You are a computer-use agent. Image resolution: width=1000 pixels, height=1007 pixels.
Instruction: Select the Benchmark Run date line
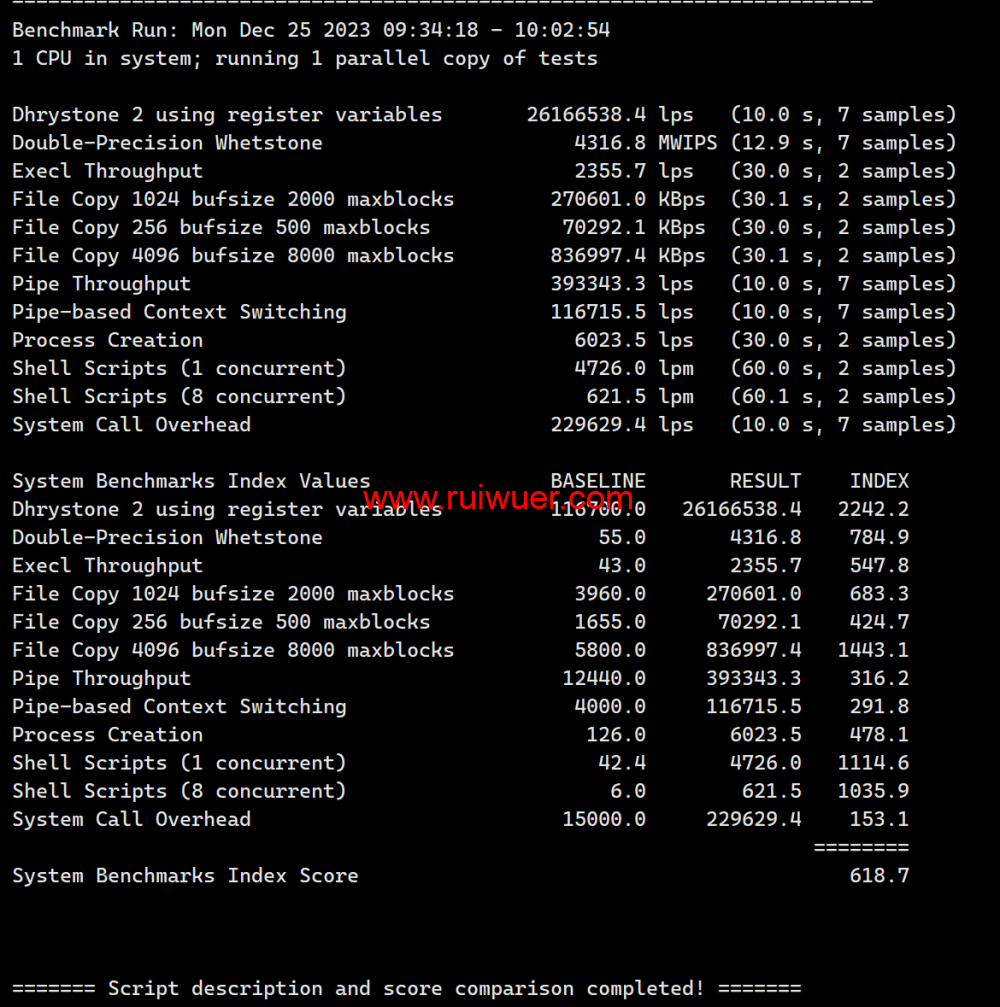click(x=311, y=30)
